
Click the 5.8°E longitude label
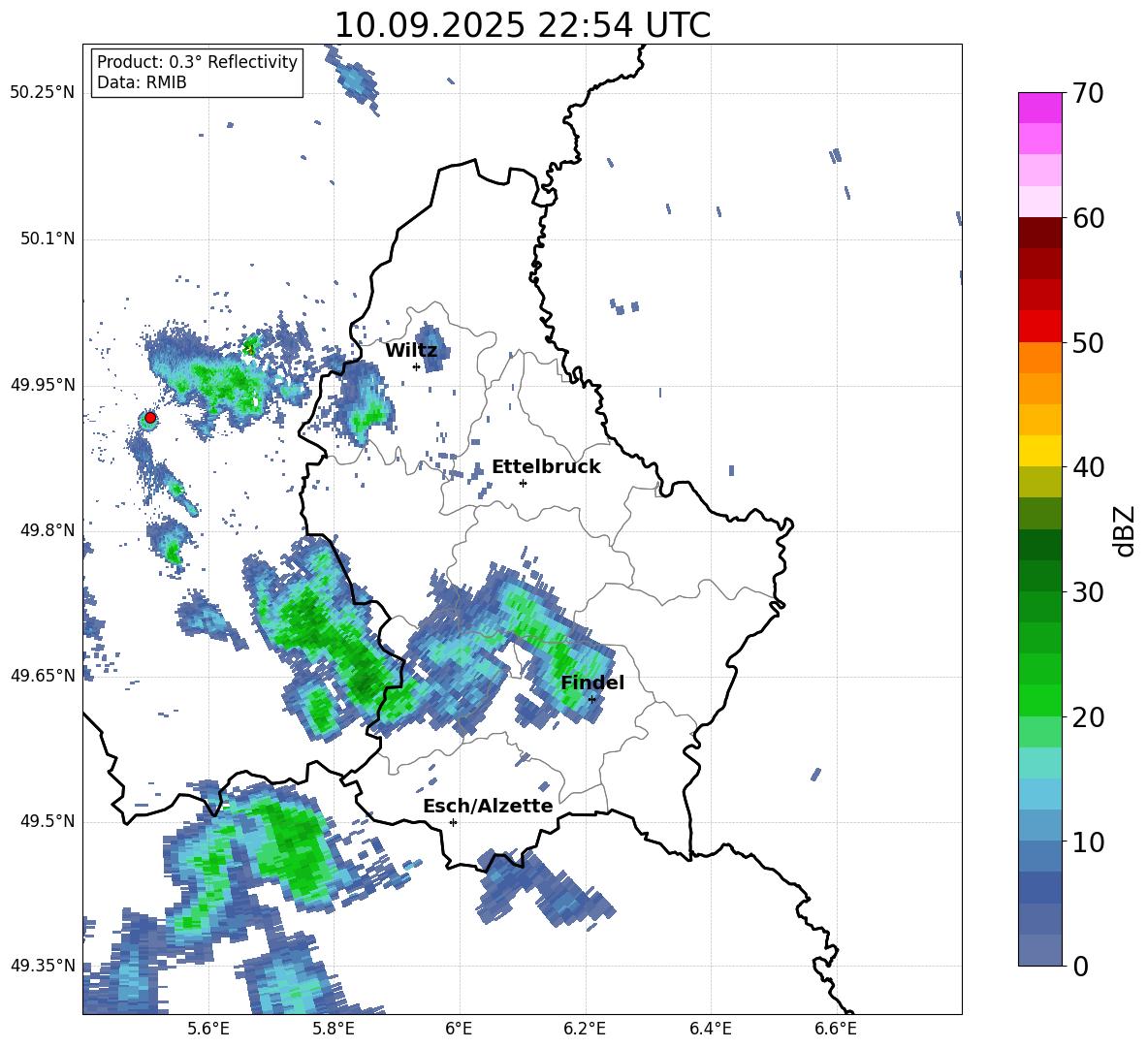click(x=334, y=1029)
